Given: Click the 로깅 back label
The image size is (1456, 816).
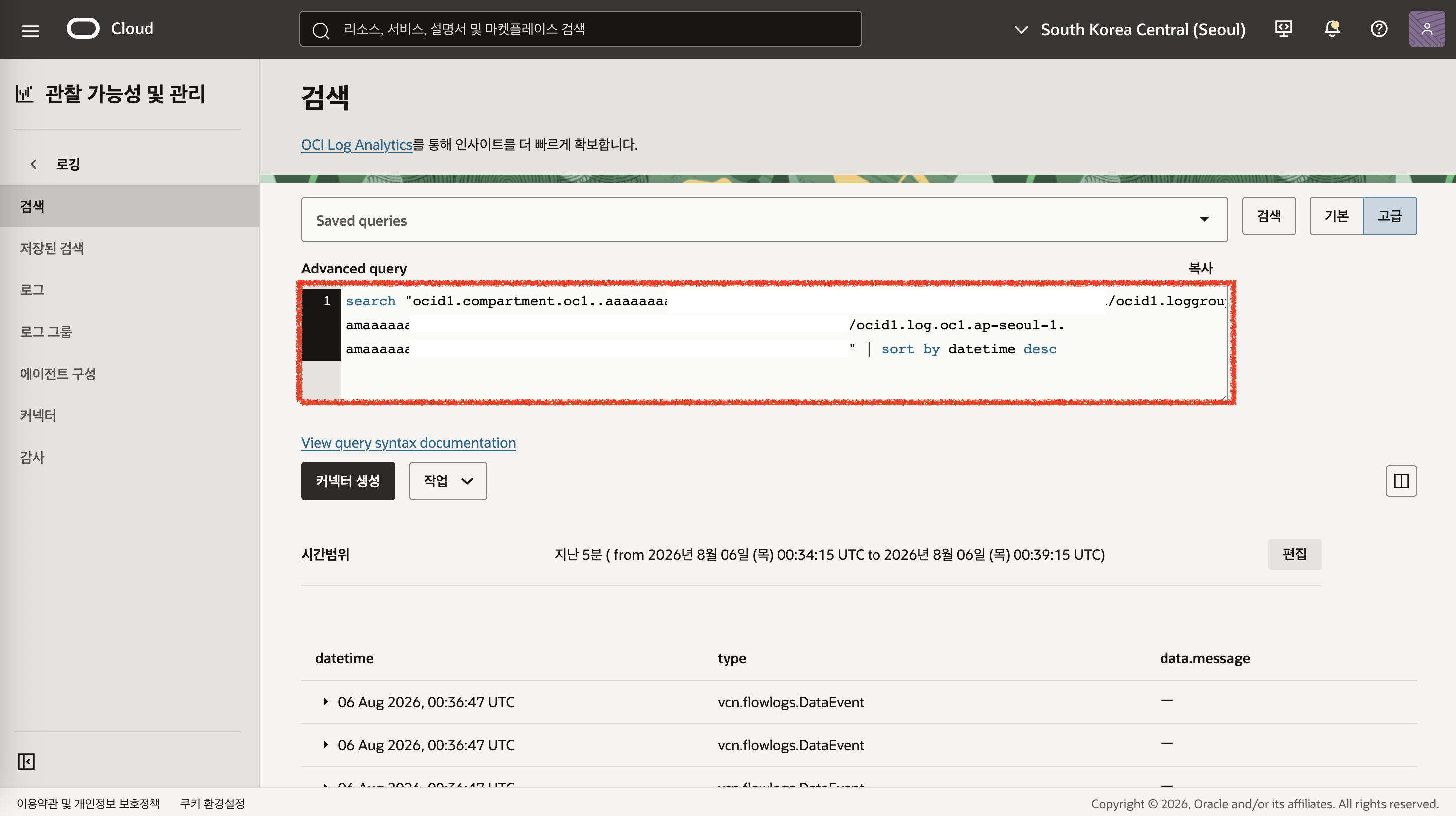Looking at the screenshot, I should point(68,164).
